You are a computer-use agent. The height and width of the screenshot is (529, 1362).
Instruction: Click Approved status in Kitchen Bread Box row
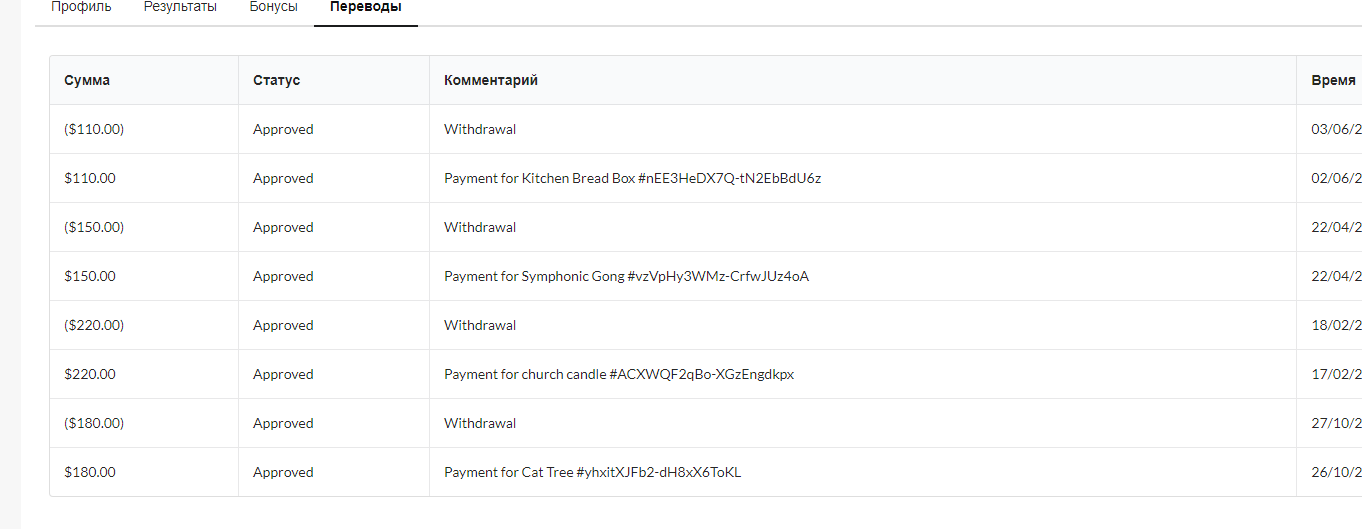coord(283,178)
